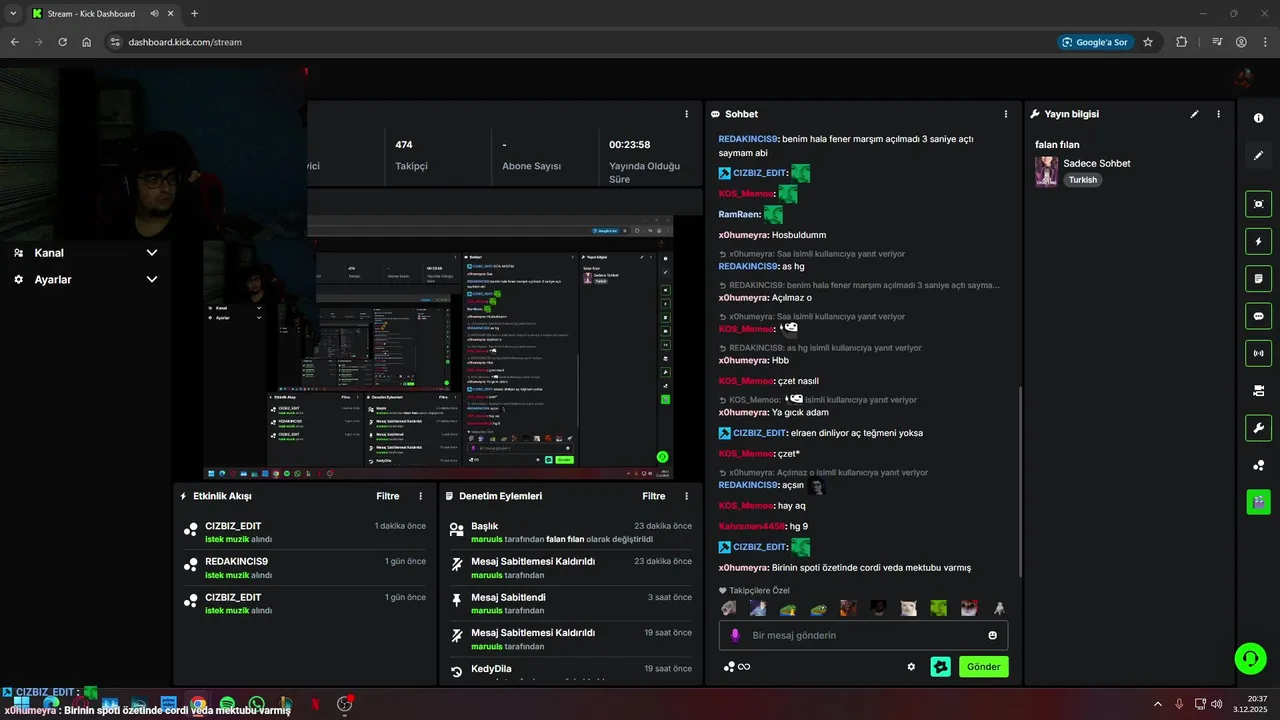Open the emoji picker in chat input

[x=992, y=635]
